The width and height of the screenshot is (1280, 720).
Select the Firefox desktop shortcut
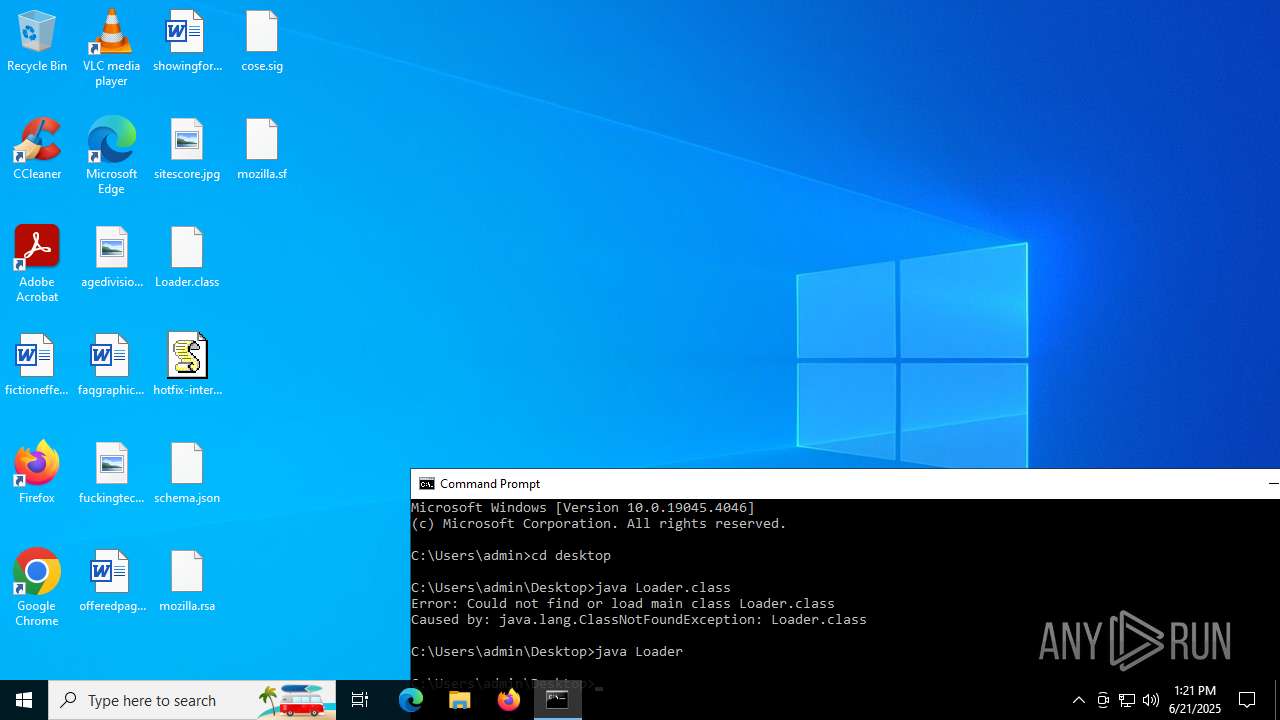click(x=37, y=474)
